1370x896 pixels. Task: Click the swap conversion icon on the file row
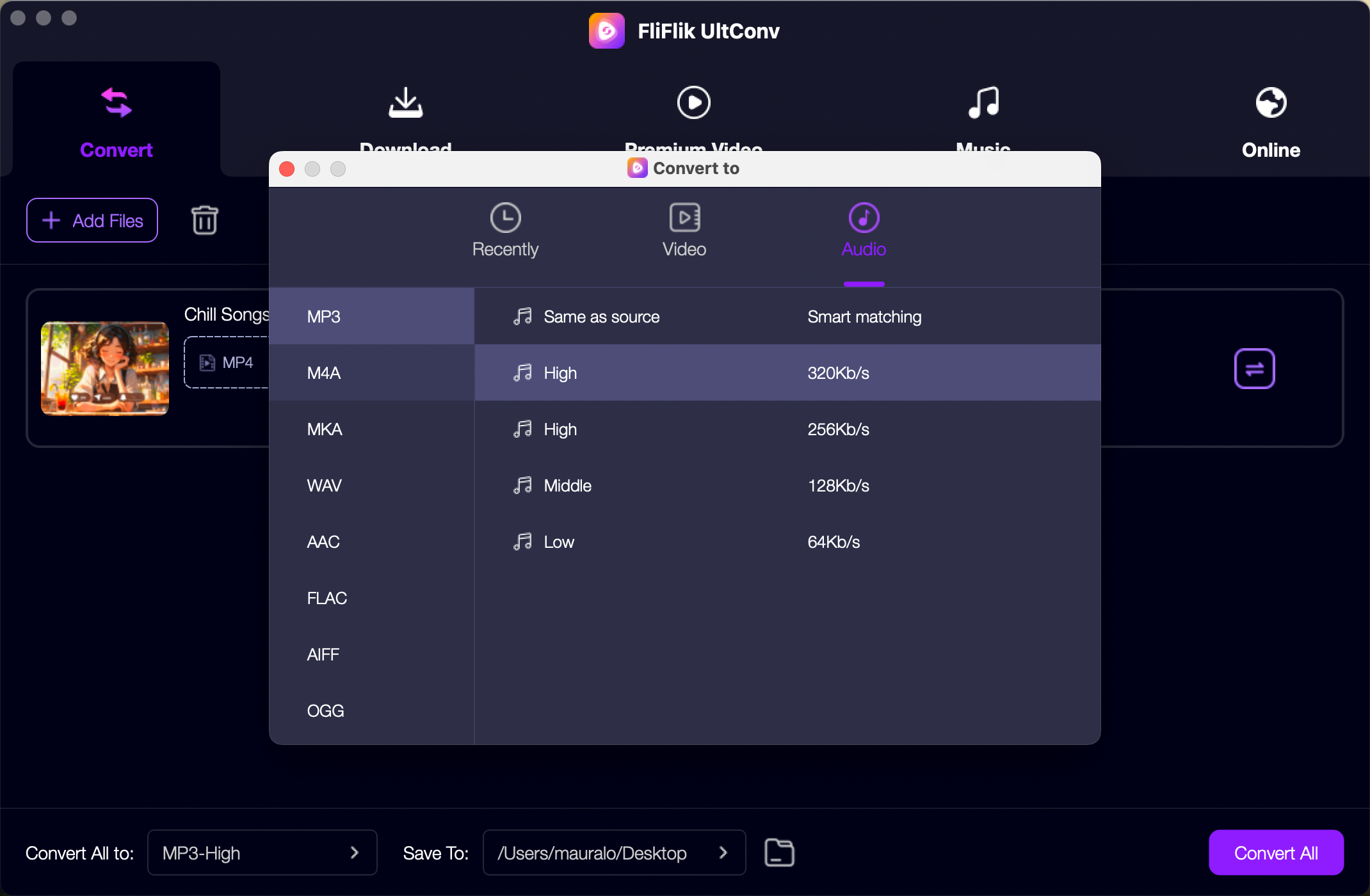click(x=1254, y=369)
